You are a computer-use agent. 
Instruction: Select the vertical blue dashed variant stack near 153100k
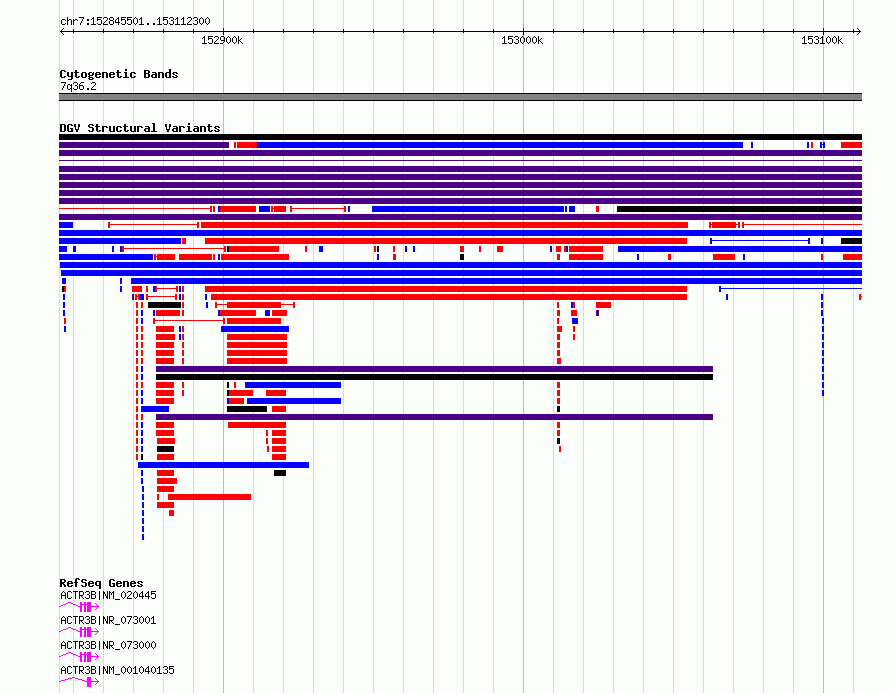pyautogui.click(x=822, y=345)
